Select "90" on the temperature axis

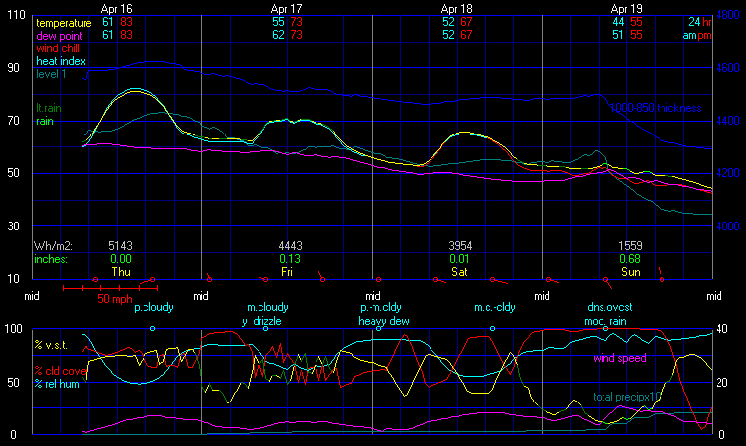click(x=13, y=68)
